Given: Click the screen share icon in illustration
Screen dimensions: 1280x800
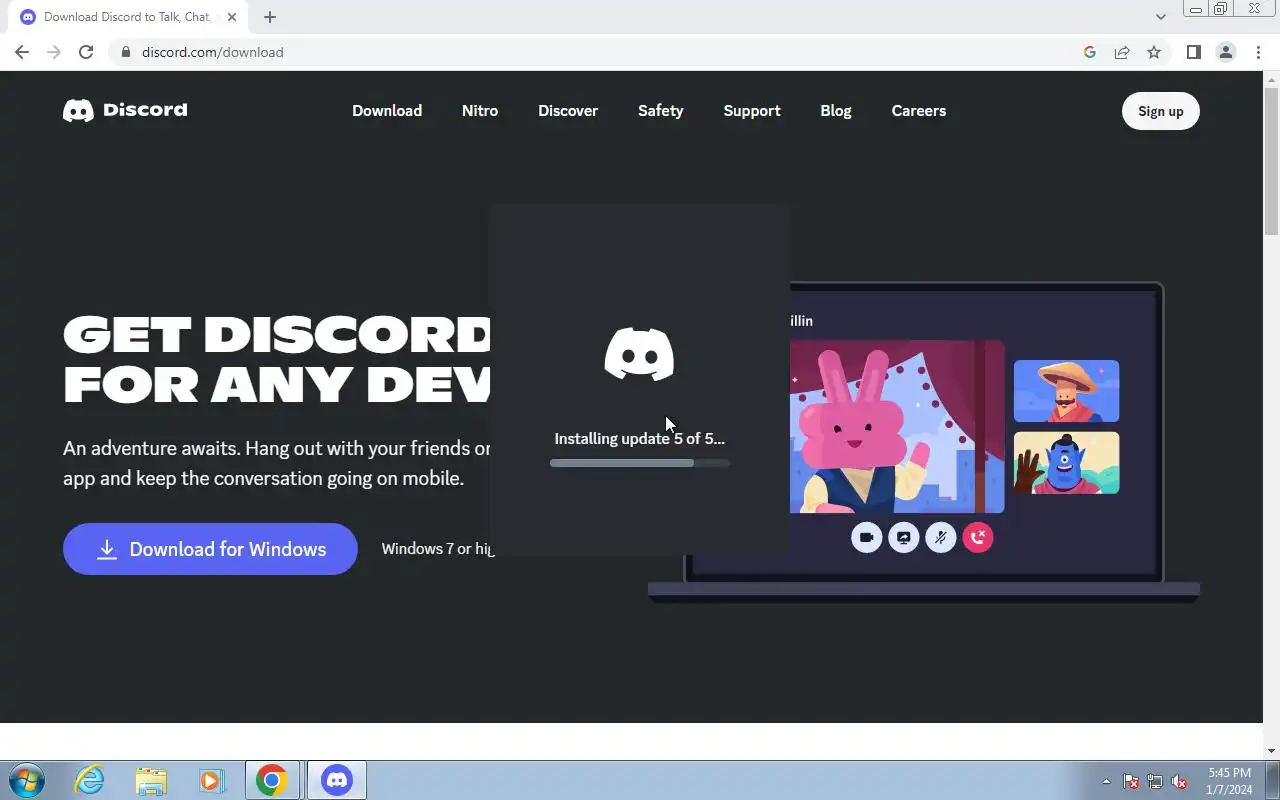Looking at the screenshot, I should click(903, 537).
